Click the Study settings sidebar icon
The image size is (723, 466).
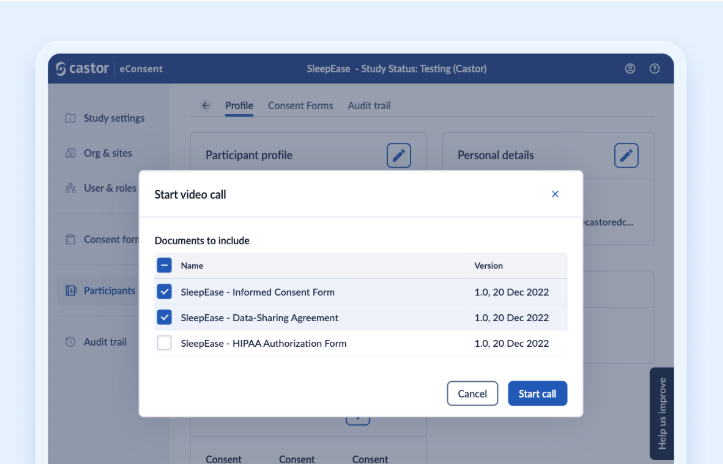click(70, 118)
